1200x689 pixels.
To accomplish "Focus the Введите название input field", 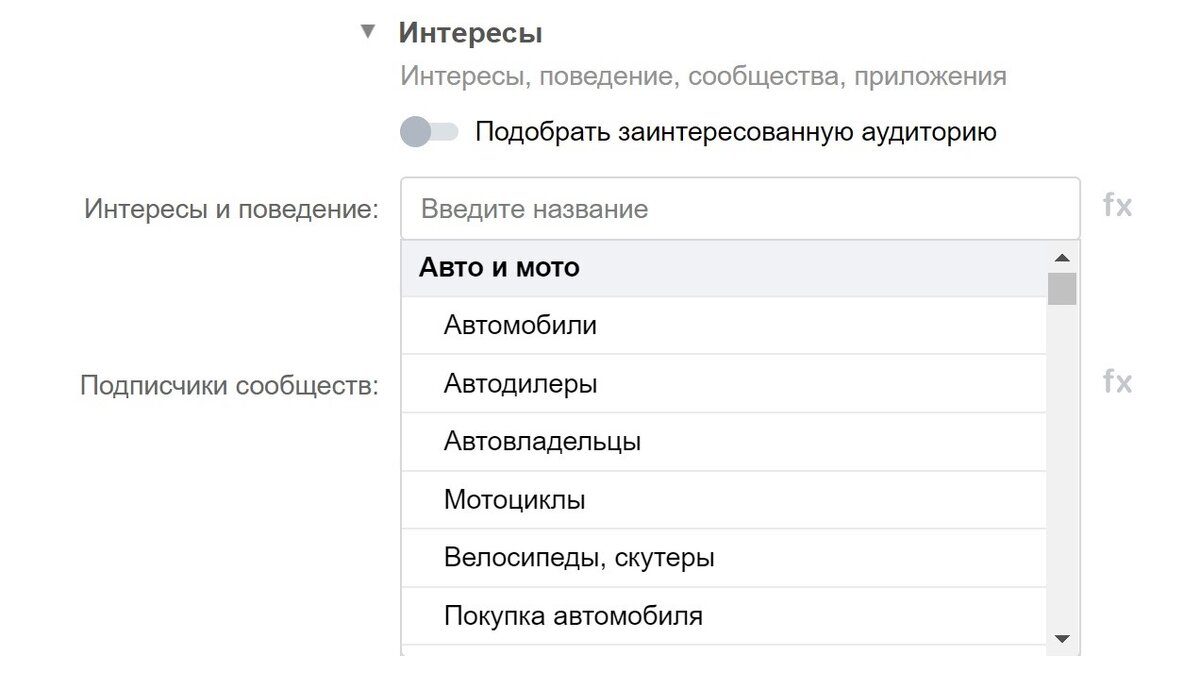I will coord(740,209).
